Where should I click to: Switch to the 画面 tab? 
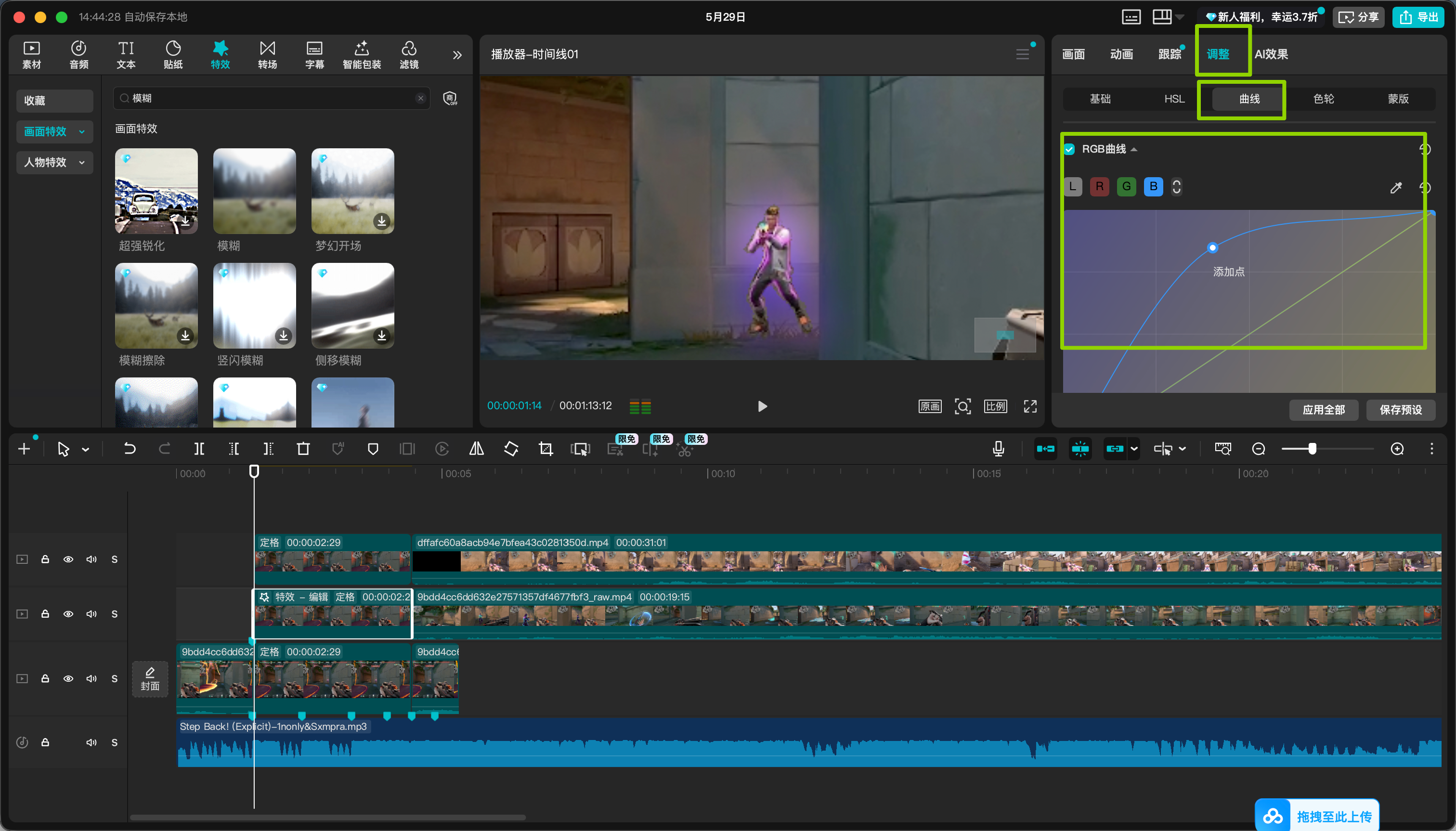click(x=1073, y=54)
